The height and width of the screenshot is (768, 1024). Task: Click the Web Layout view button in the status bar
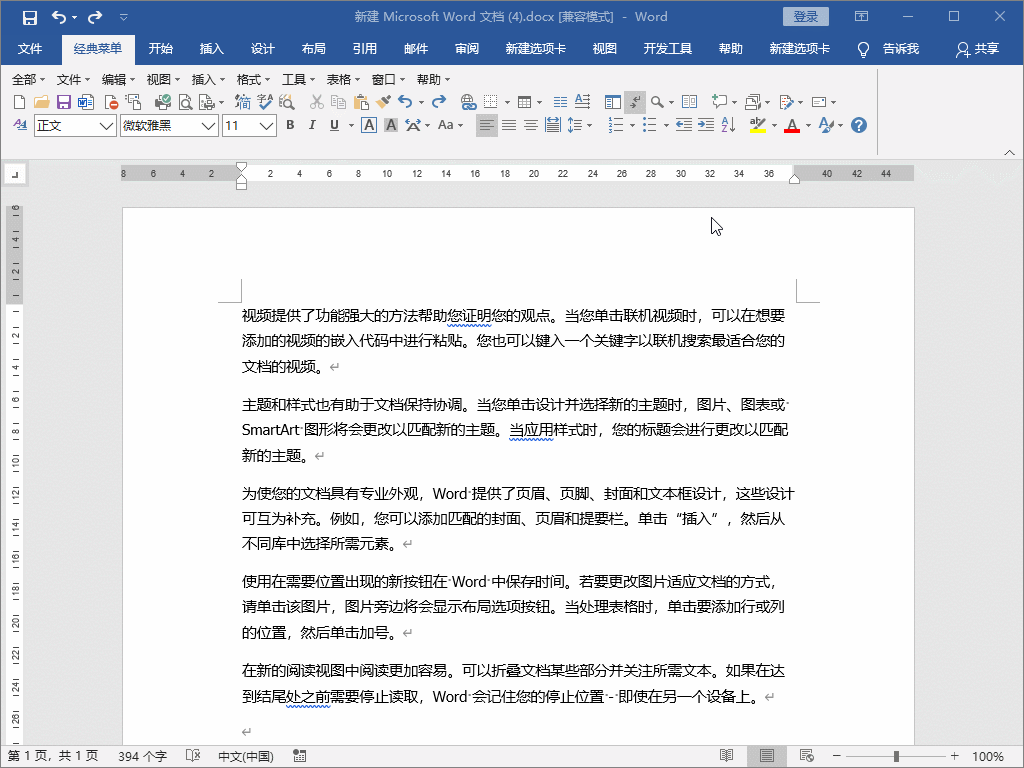(x=807, y=756)
